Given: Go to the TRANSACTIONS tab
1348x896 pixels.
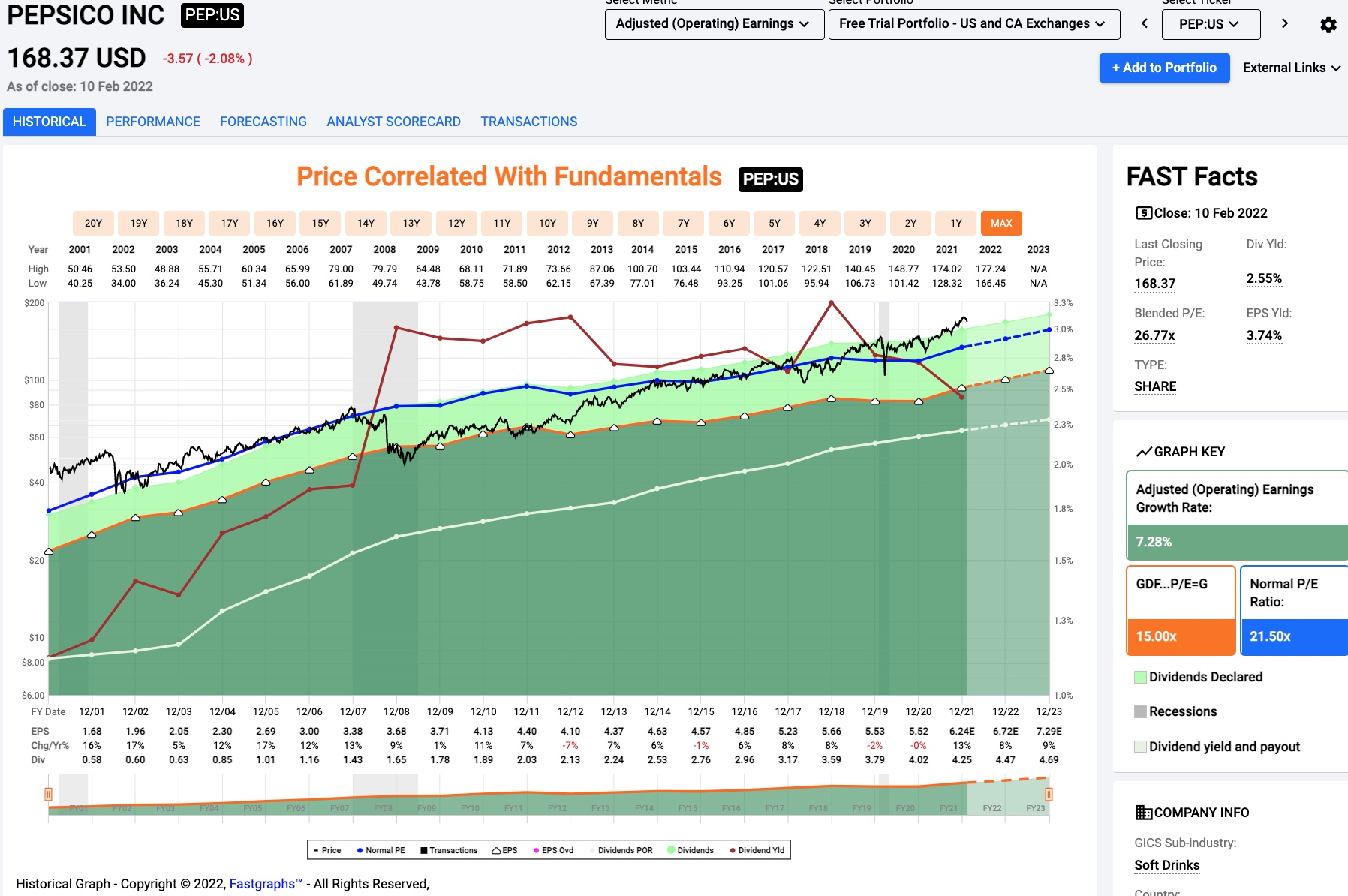Looking at the screenshot, I should coord(529,122).
